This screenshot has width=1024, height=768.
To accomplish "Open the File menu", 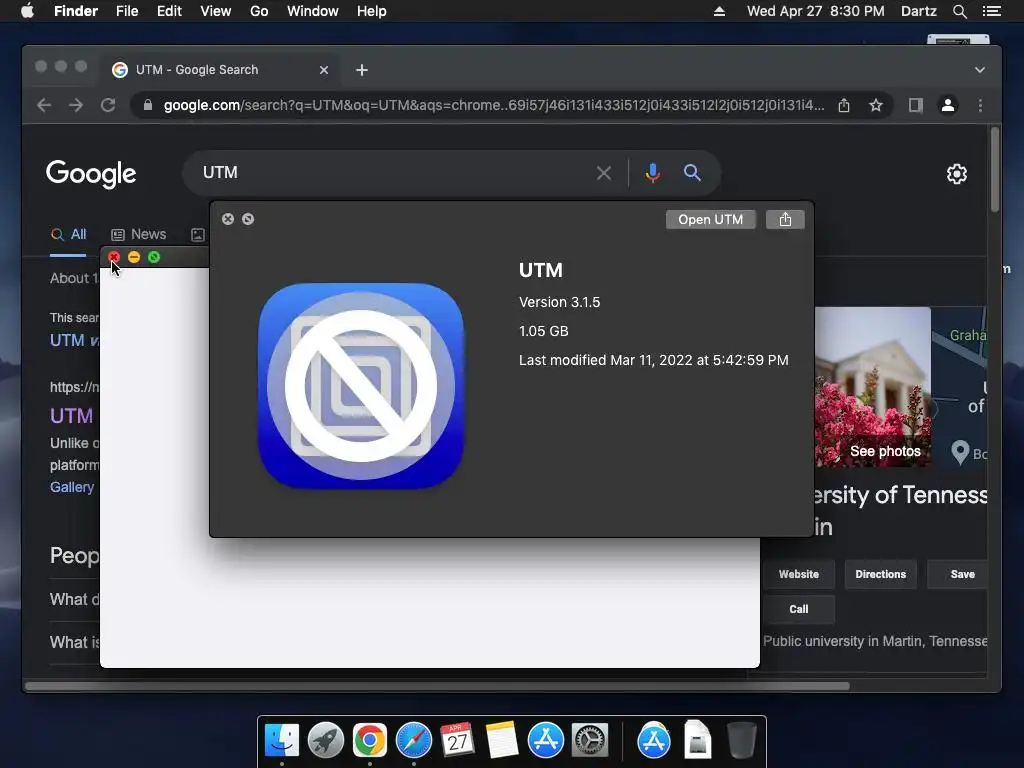I will [127, 11].
